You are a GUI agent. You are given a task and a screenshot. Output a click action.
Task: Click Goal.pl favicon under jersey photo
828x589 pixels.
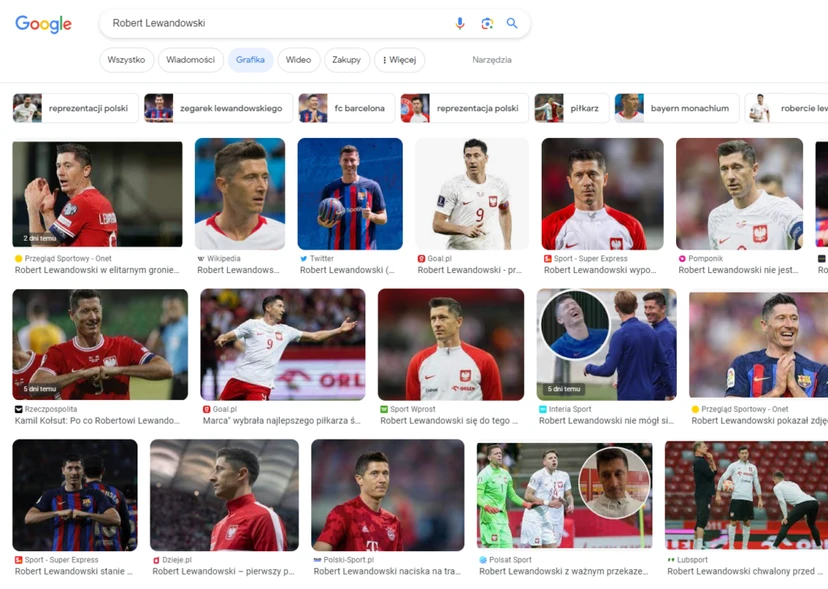[x=421, y=259]
